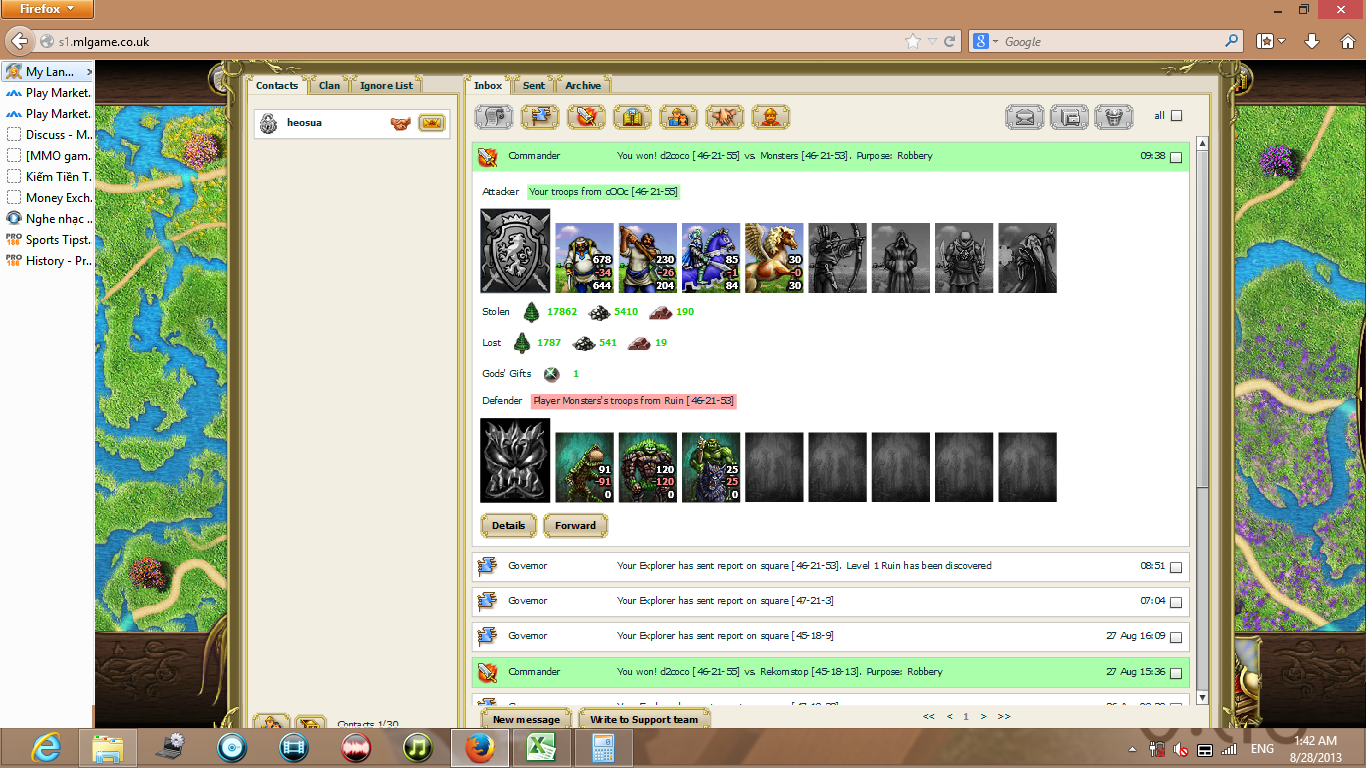Jump to the last page with '>>'
This screenshot has width=1366, height=768.
[x=1004, y=716]
